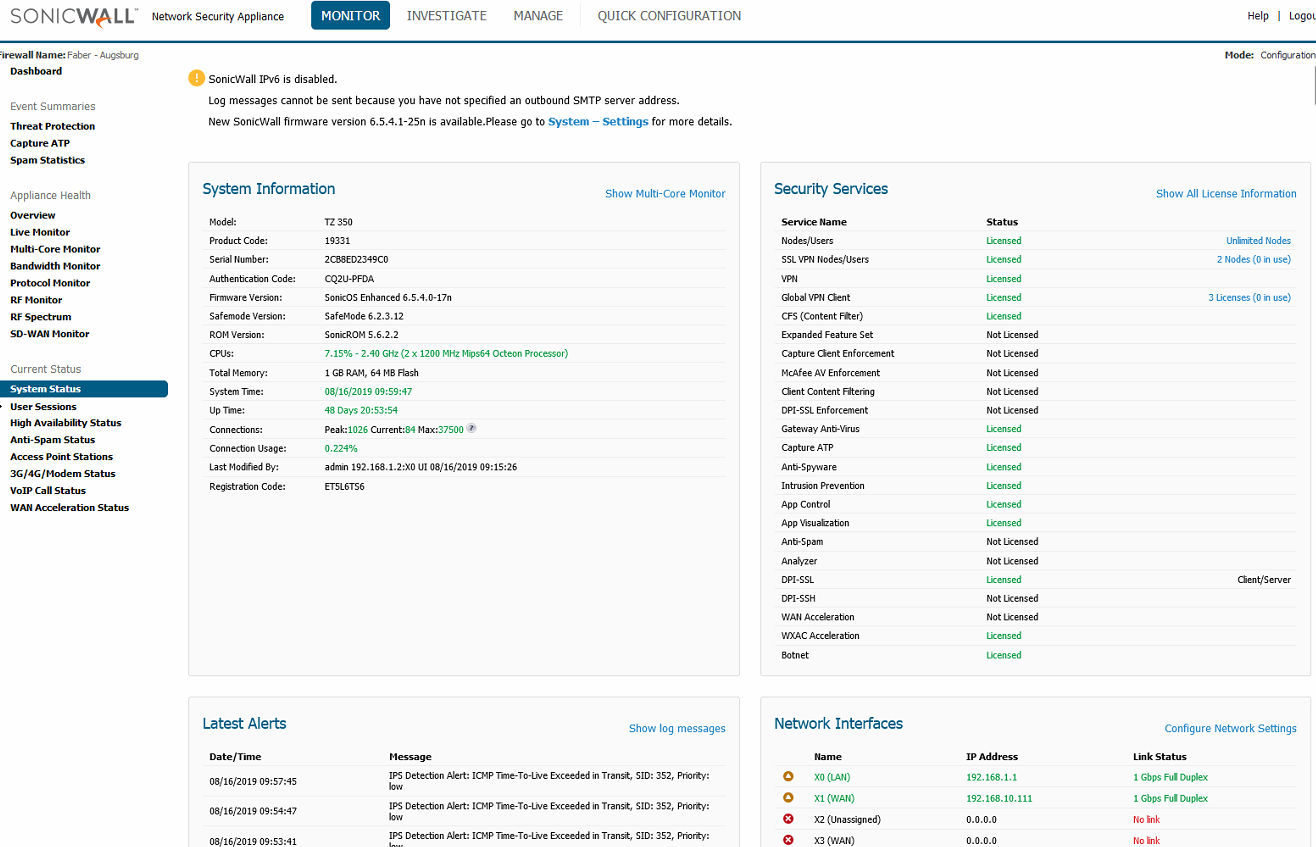Open SD-WAN Monitor
The image size is (1316, 847).
coord(50,335)
